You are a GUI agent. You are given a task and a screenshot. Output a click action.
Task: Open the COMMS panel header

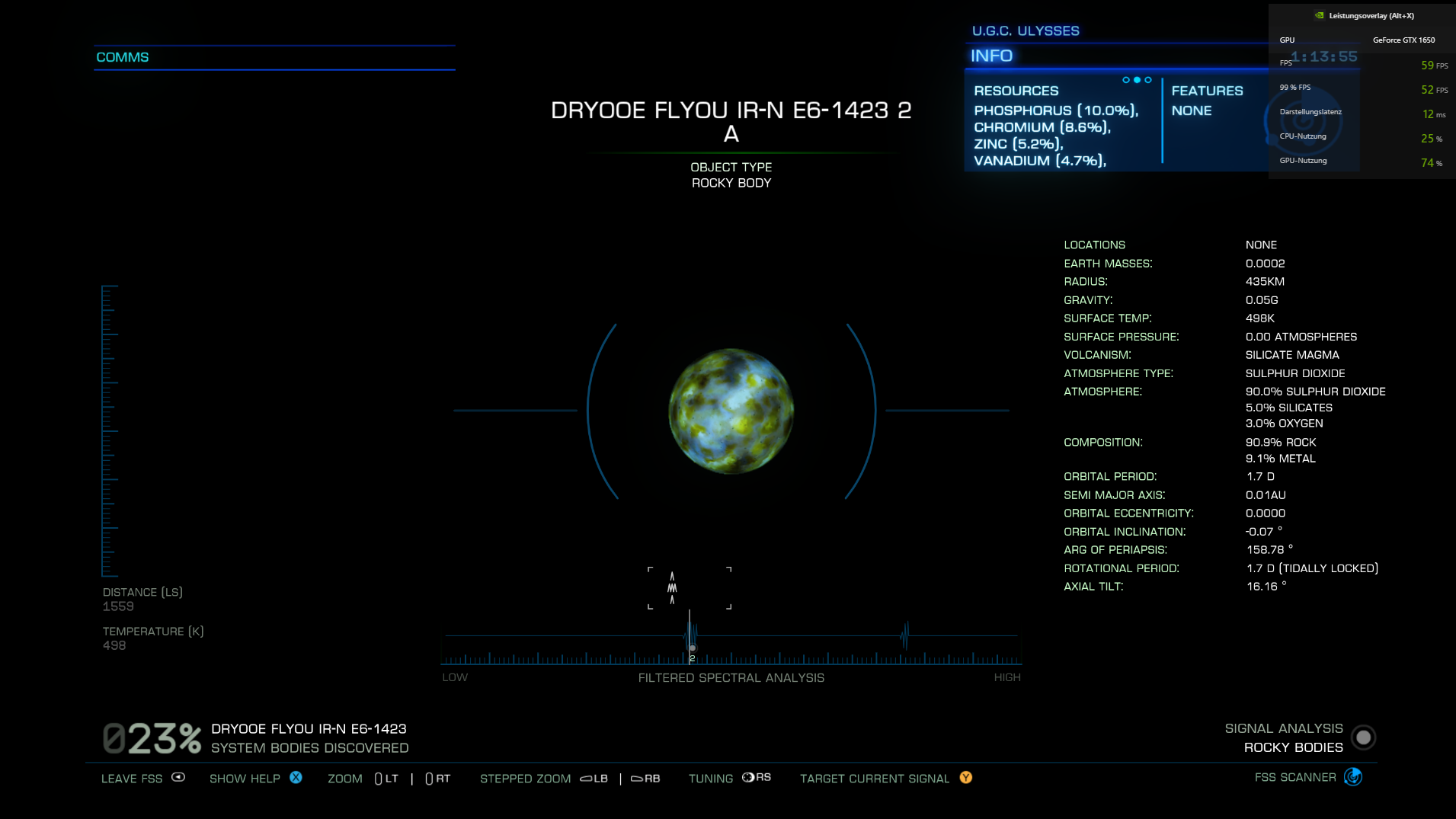tap(123, 57)
